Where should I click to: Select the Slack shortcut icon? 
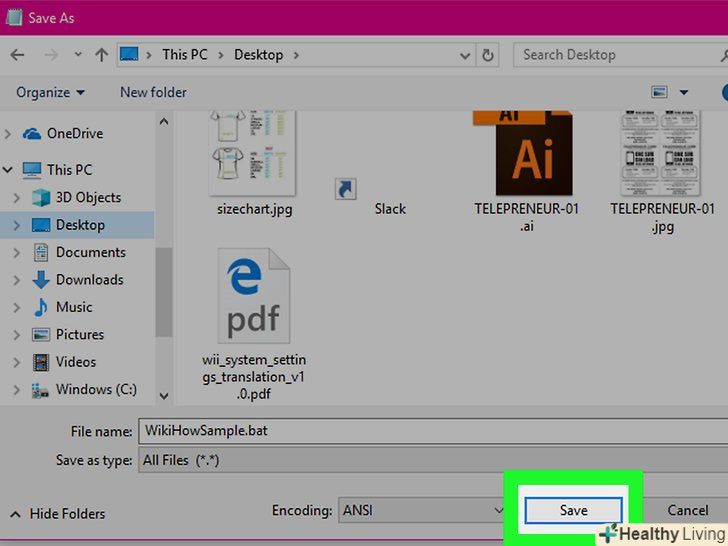[345, 189]
